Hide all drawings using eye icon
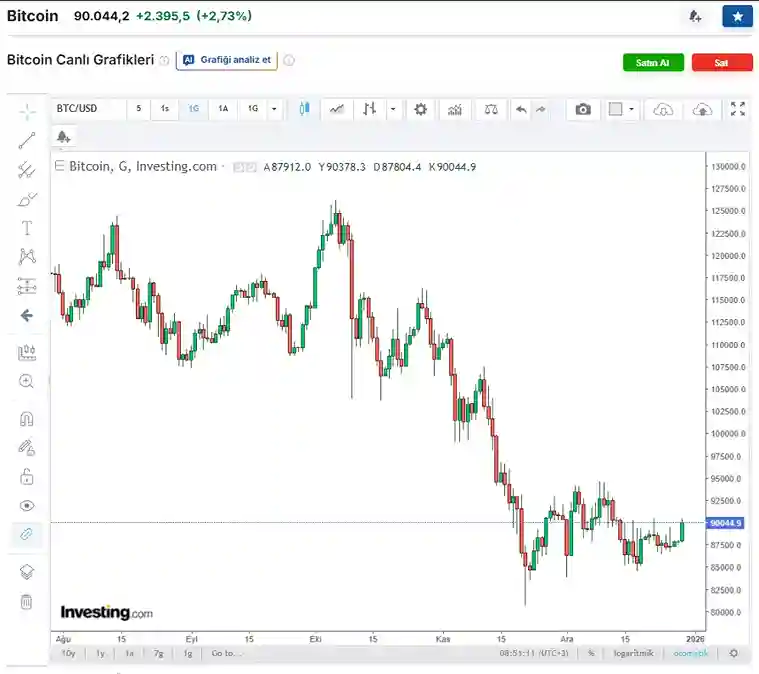 27,506
